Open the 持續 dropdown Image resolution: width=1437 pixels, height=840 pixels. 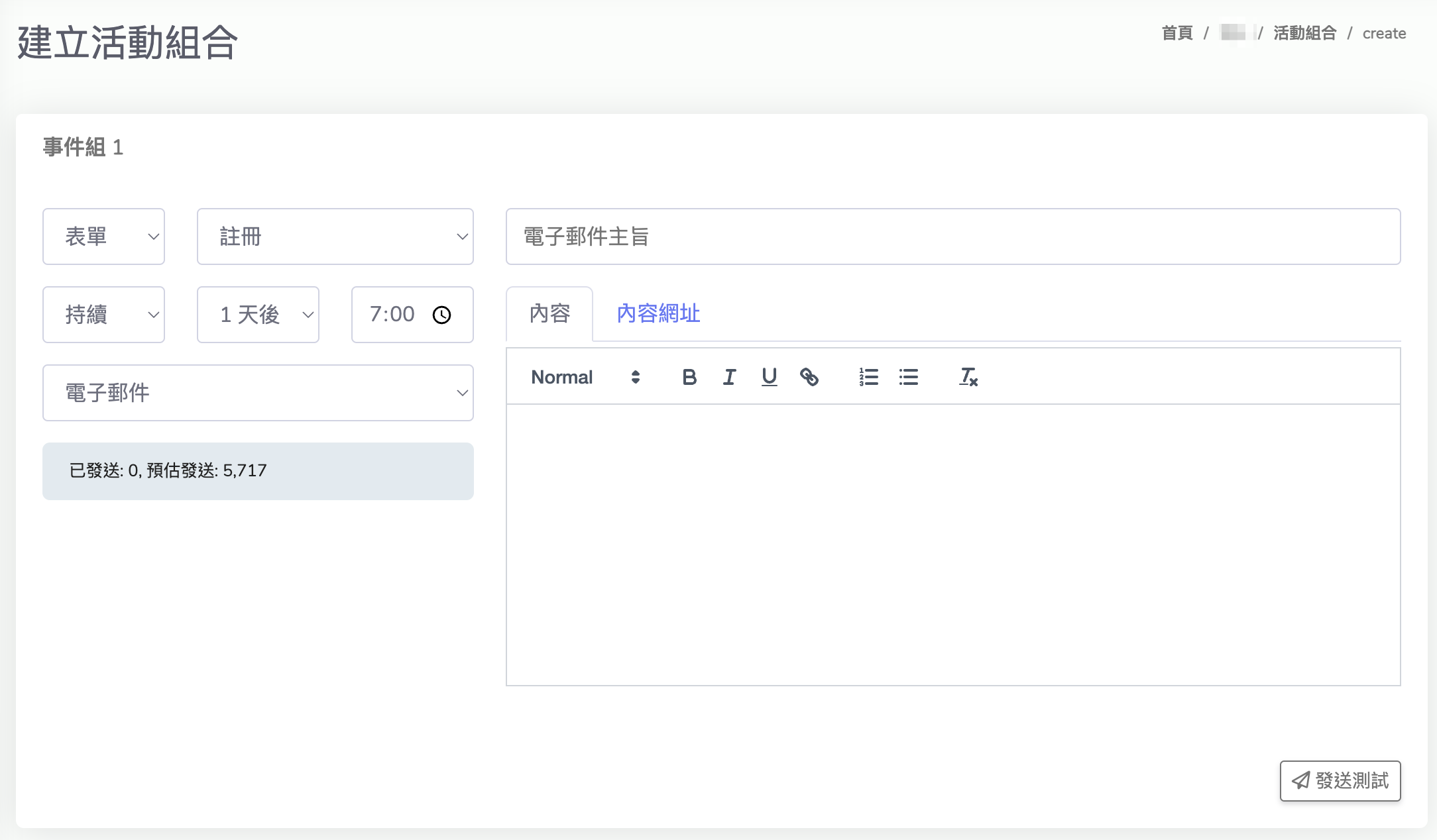click(103, 315)
